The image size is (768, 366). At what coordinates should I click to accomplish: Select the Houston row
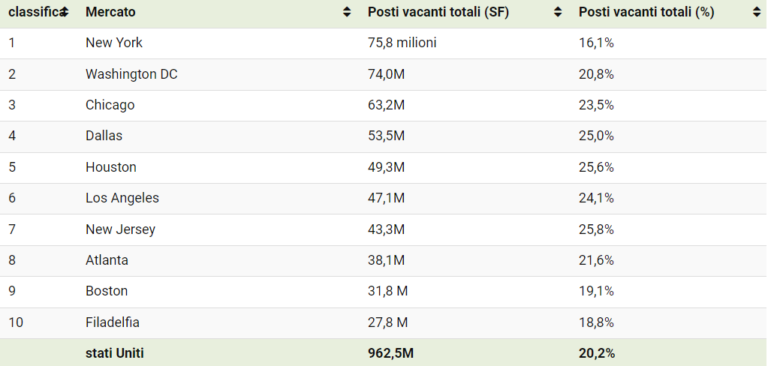[384, 167]
